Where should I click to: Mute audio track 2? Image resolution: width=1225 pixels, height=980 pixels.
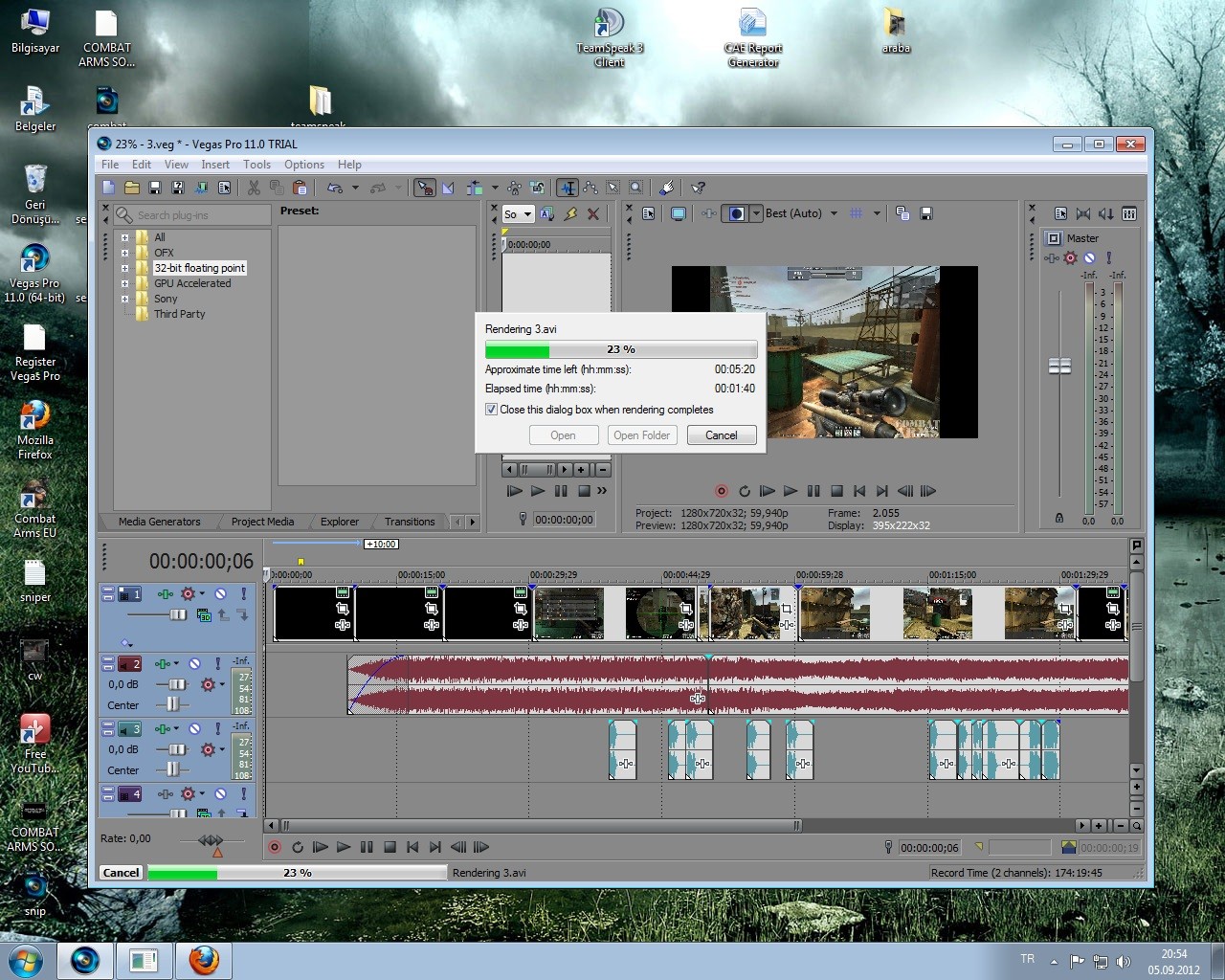click(194, 663)
